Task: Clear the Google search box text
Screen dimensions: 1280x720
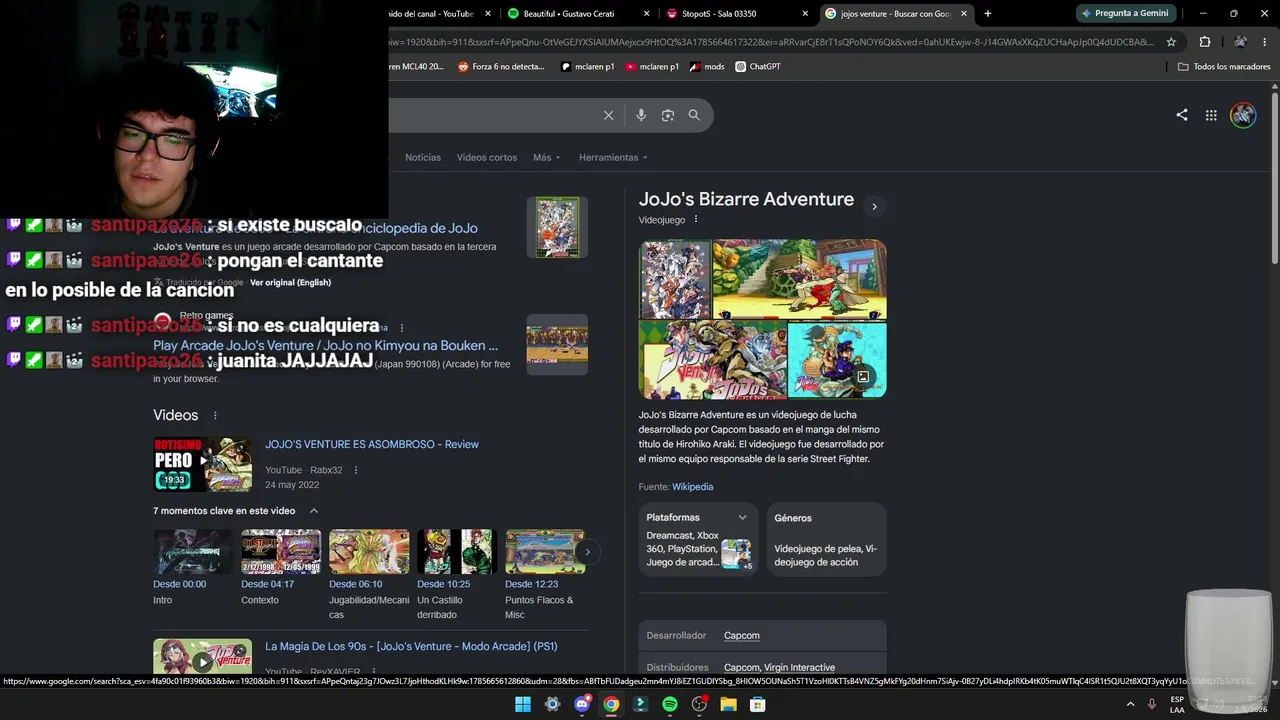Action: (608, 115)
